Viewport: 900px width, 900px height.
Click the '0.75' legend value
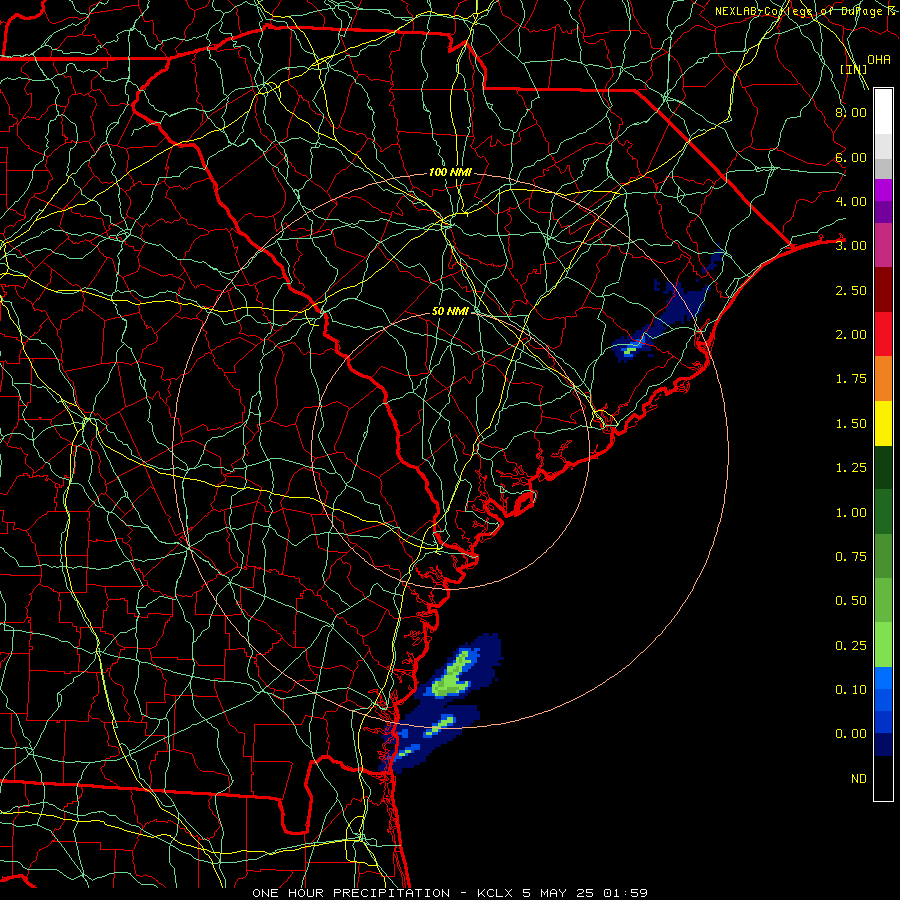851,557
